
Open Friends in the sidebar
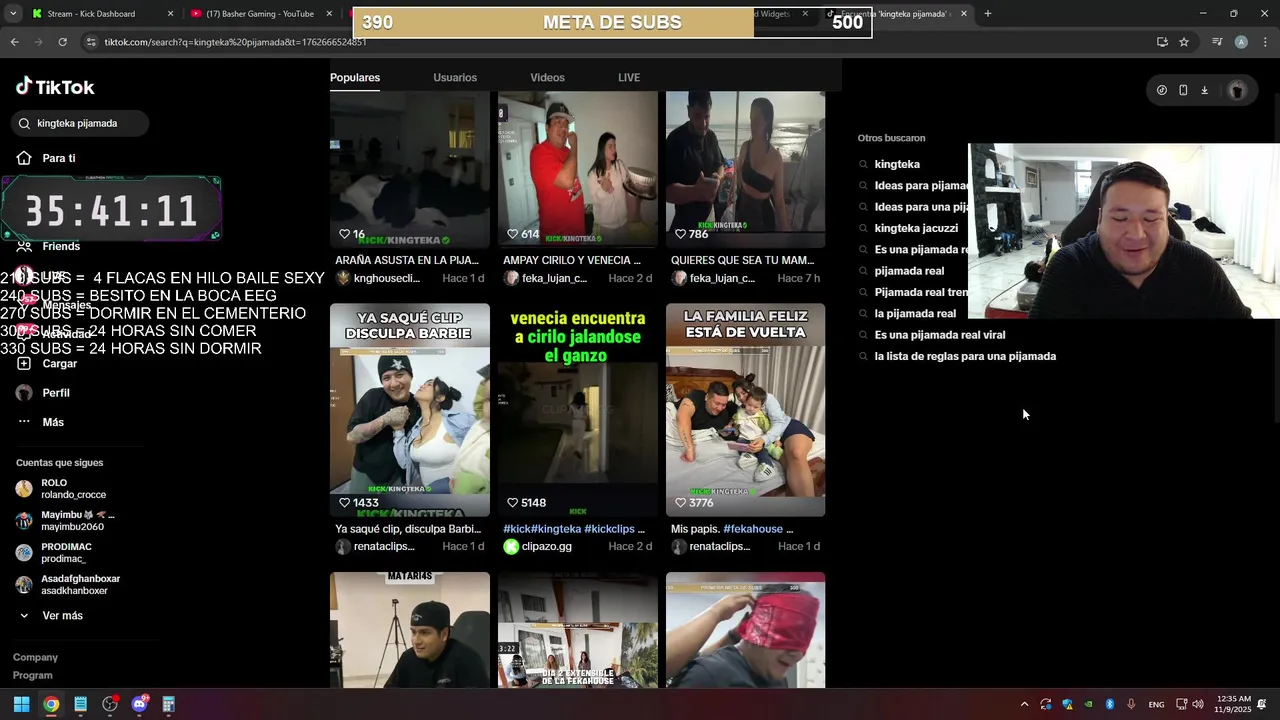48,246
